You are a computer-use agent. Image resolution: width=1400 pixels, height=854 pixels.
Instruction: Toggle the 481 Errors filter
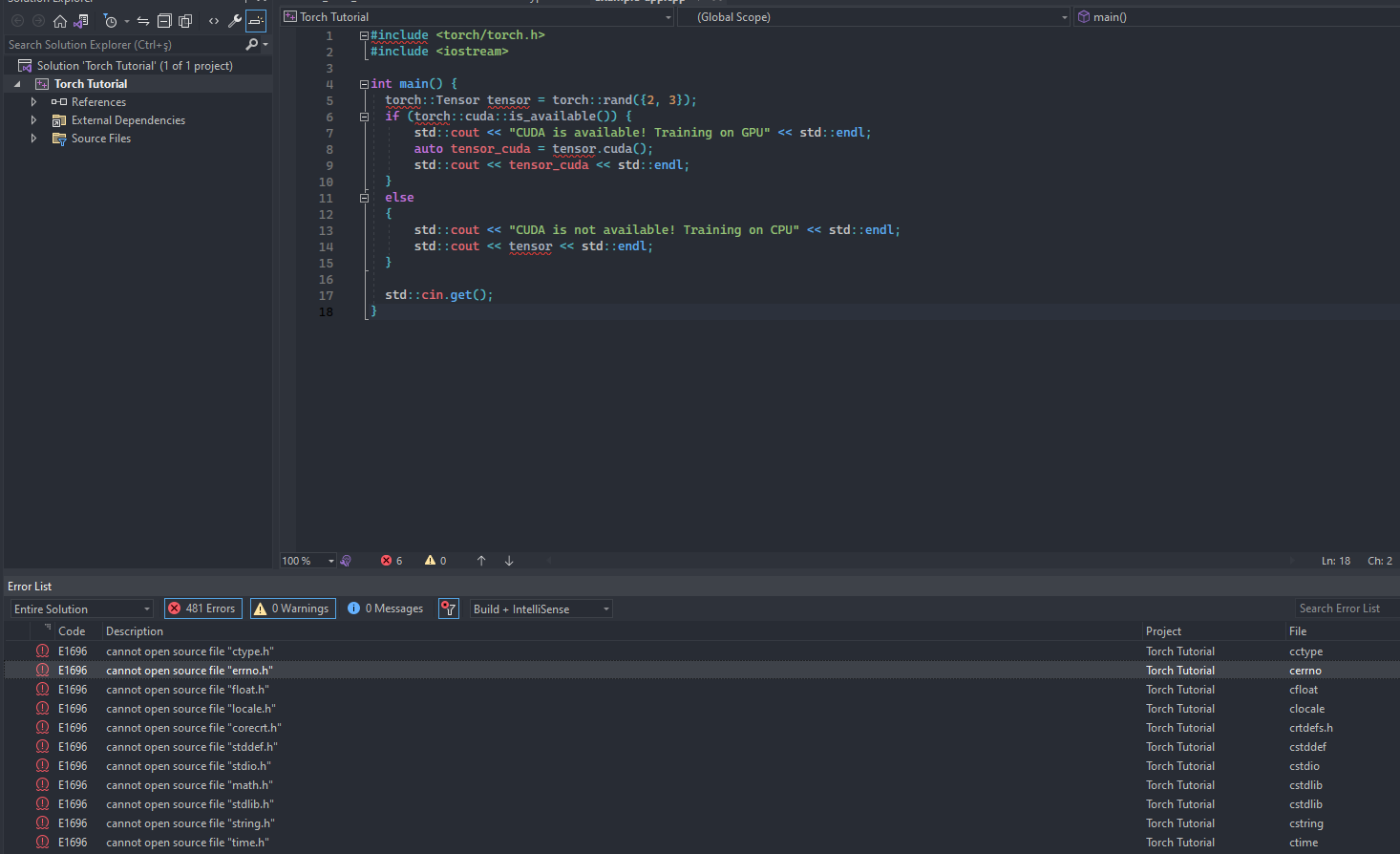tap(202, 608)
